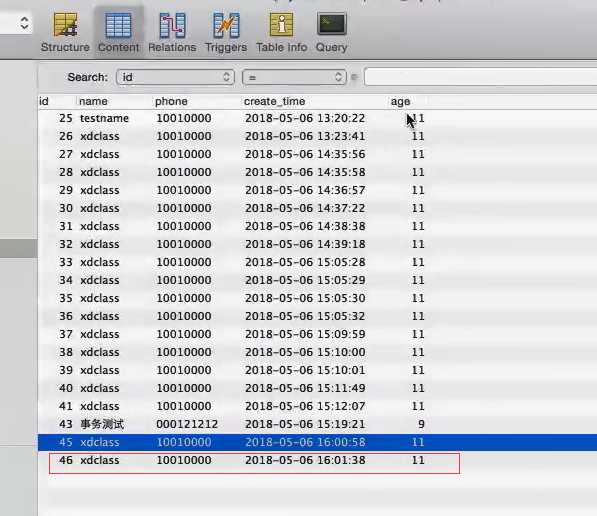
Task: Sort by the create_time column header
Action: click(x=275, y=101)
